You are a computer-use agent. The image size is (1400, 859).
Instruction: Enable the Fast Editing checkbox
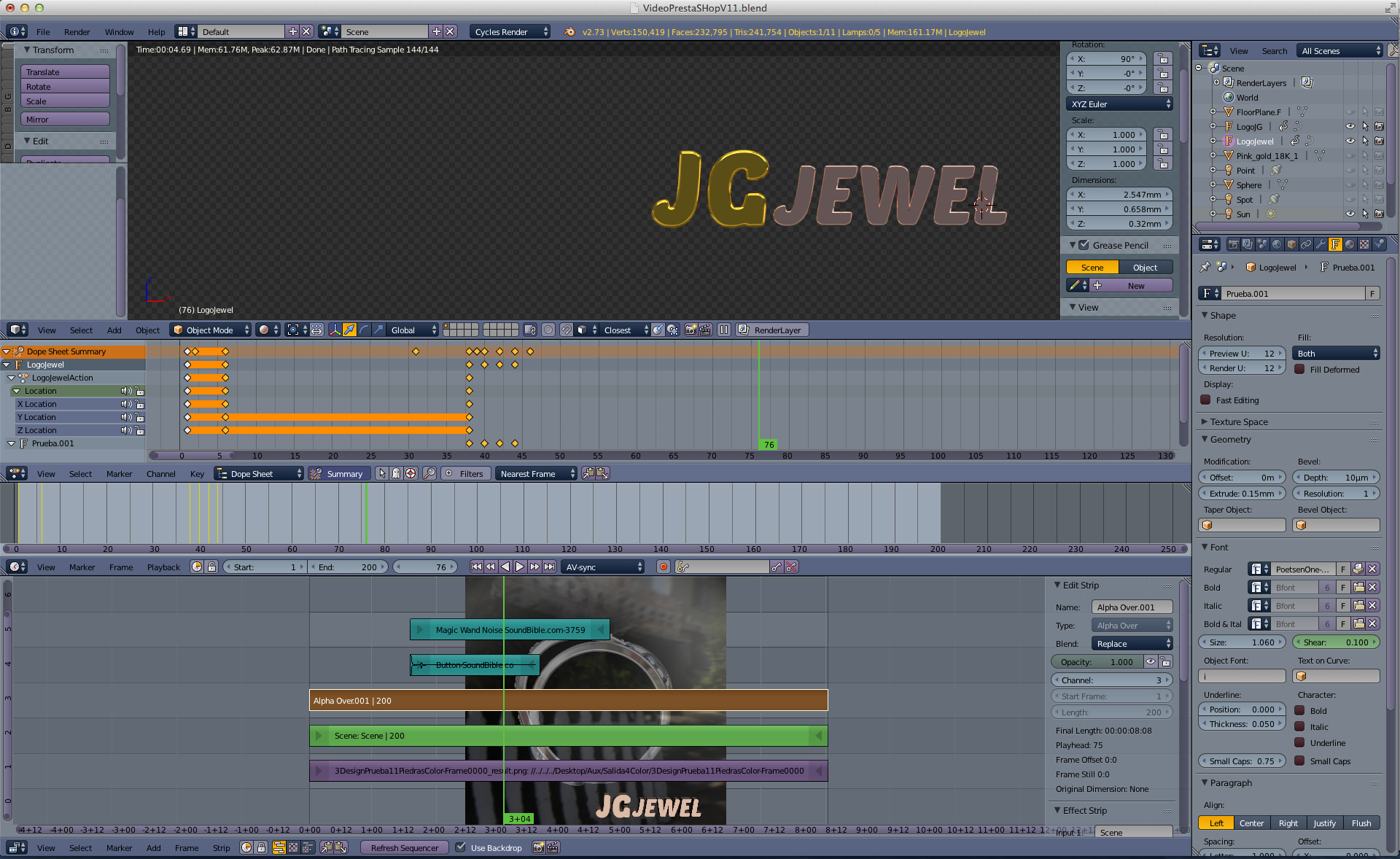1206,400
